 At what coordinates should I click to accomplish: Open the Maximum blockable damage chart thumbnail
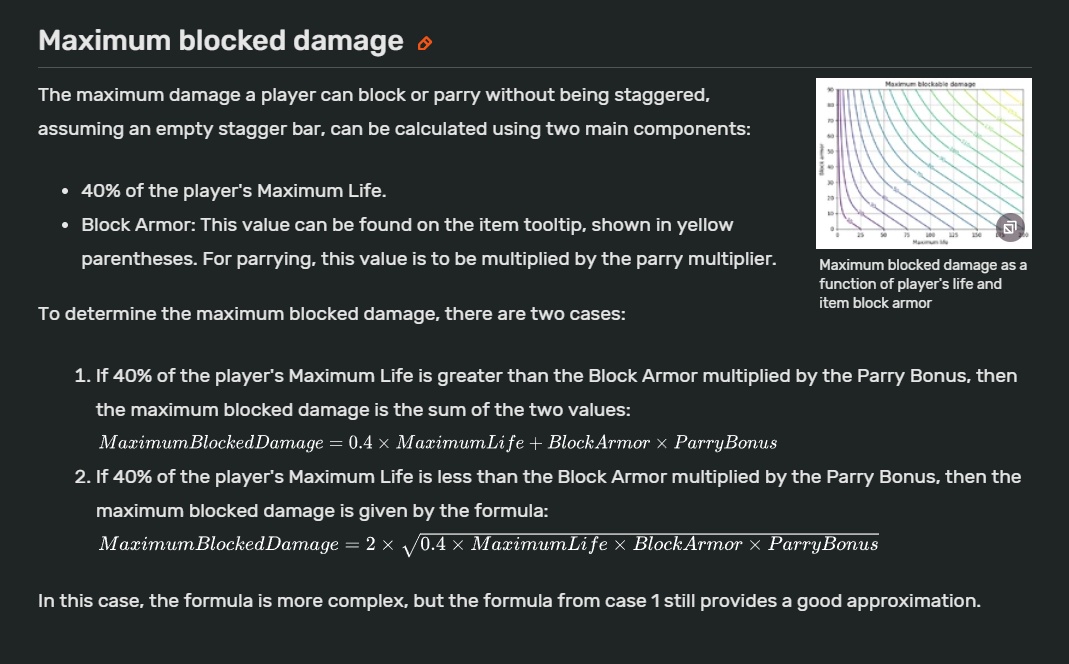(x=924, y=163)
